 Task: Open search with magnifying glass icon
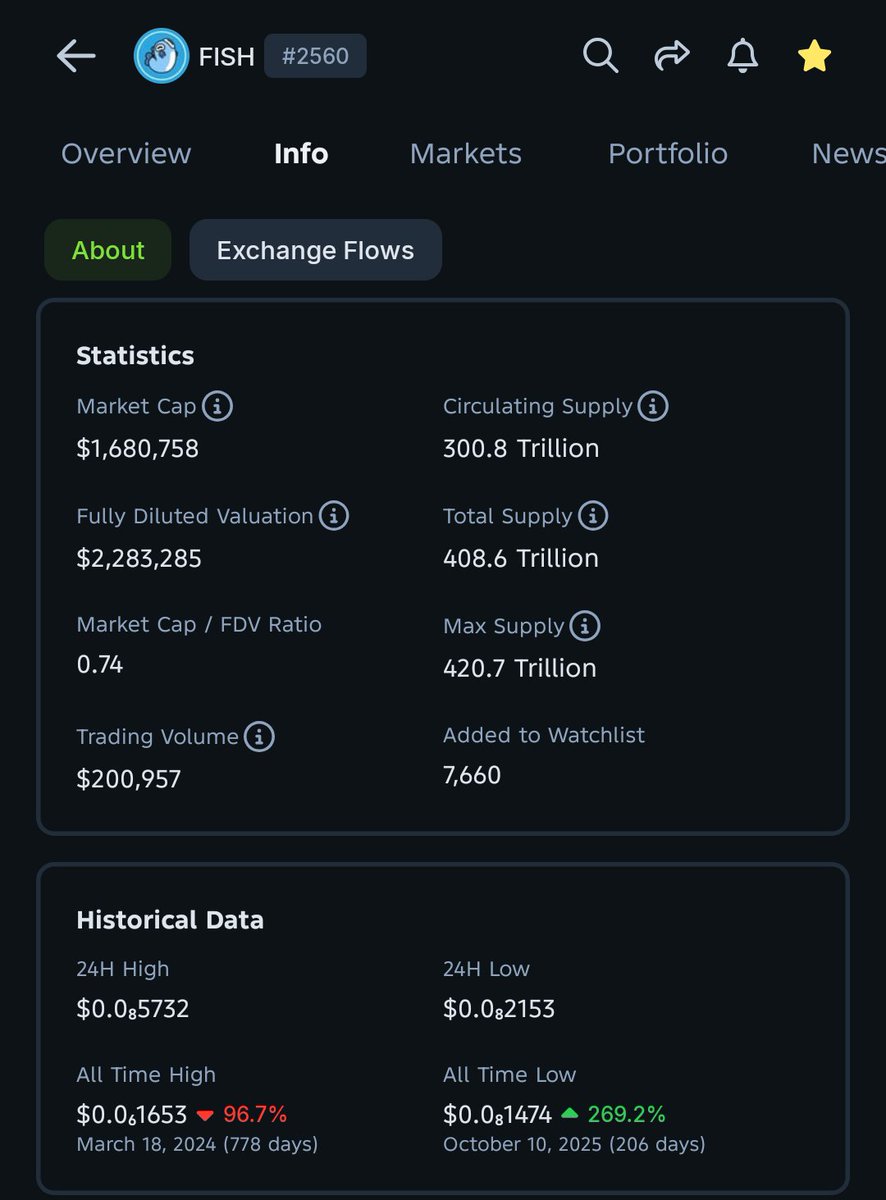[600, 56]
